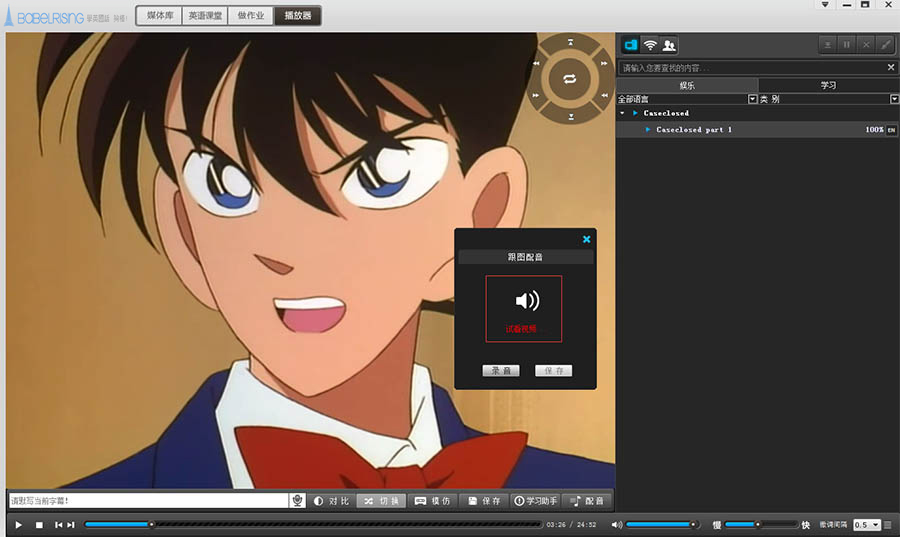This screenshot has width=900, height=537.
Task: Click the EN badge on Caseclosed part 1
Action: click(891, 130)
